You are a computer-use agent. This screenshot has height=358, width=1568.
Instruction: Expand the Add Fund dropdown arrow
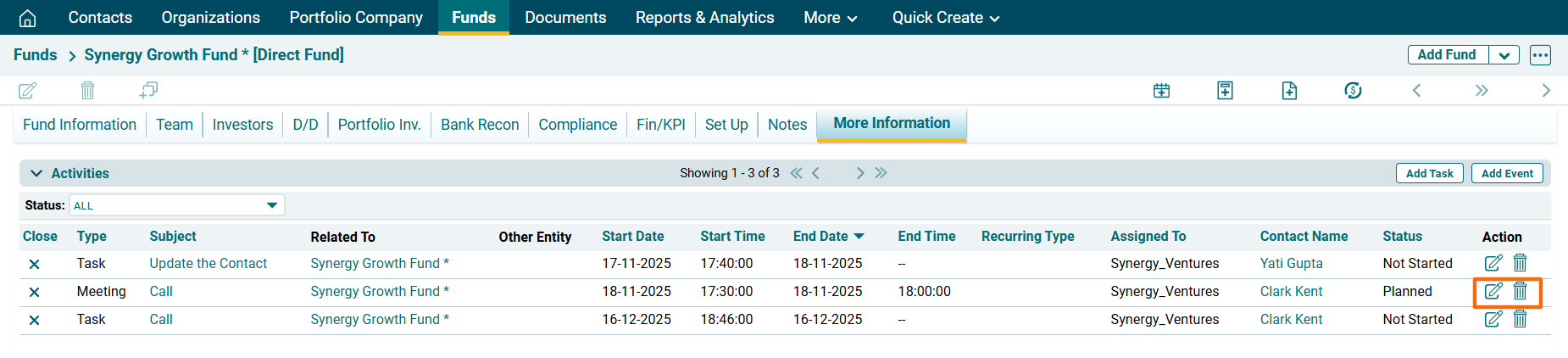[x=1504, y=55]
